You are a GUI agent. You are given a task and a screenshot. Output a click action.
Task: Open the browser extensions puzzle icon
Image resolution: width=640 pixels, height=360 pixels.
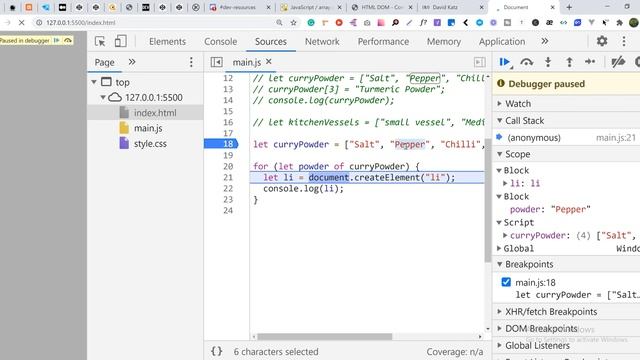point(619,22)
